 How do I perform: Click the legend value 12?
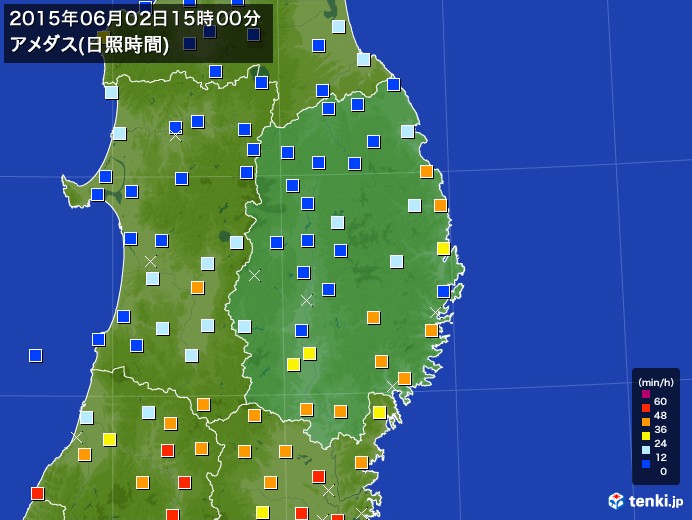click(x=660, y=457)
